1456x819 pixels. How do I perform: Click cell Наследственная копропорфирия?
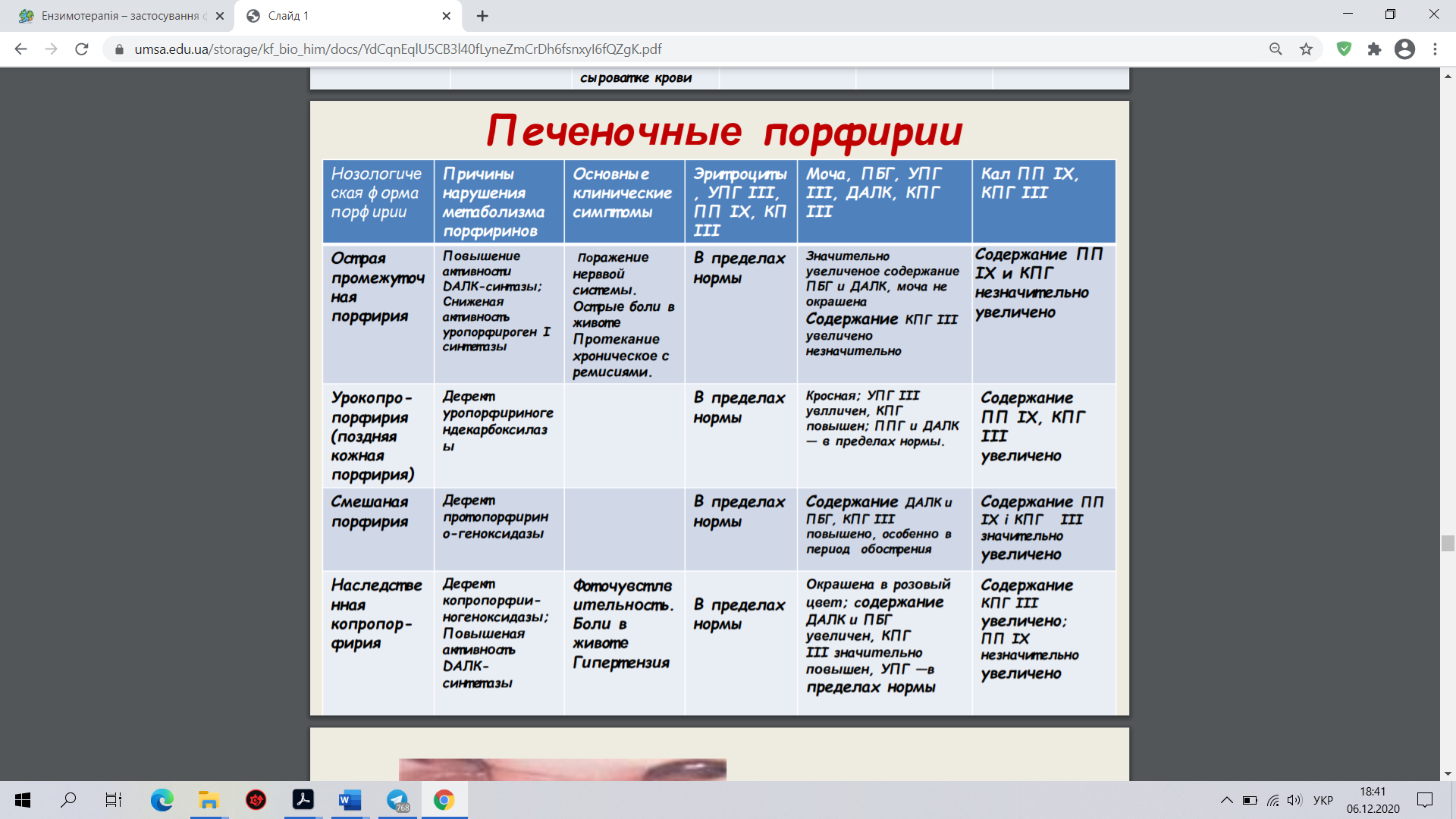click(378, 642)
